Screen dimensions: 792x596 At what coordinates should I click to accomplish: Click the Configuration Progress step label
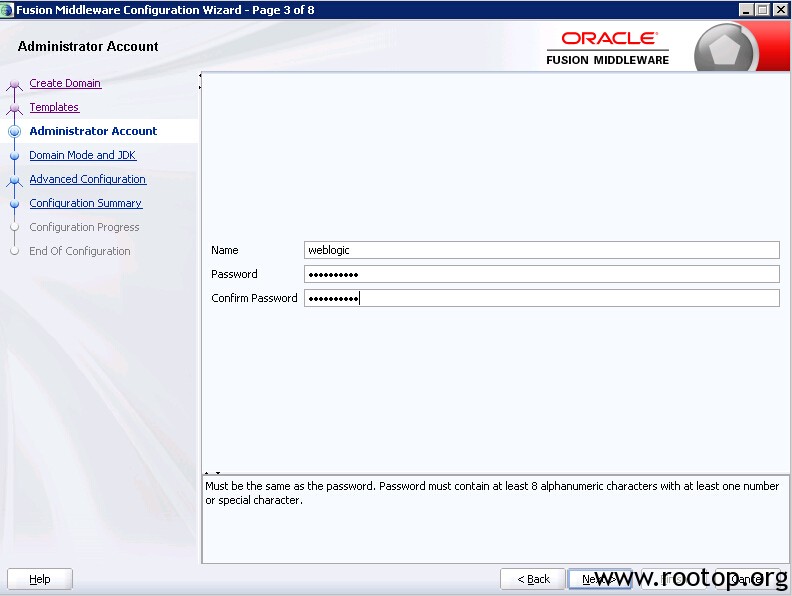(x=84, y=227)
